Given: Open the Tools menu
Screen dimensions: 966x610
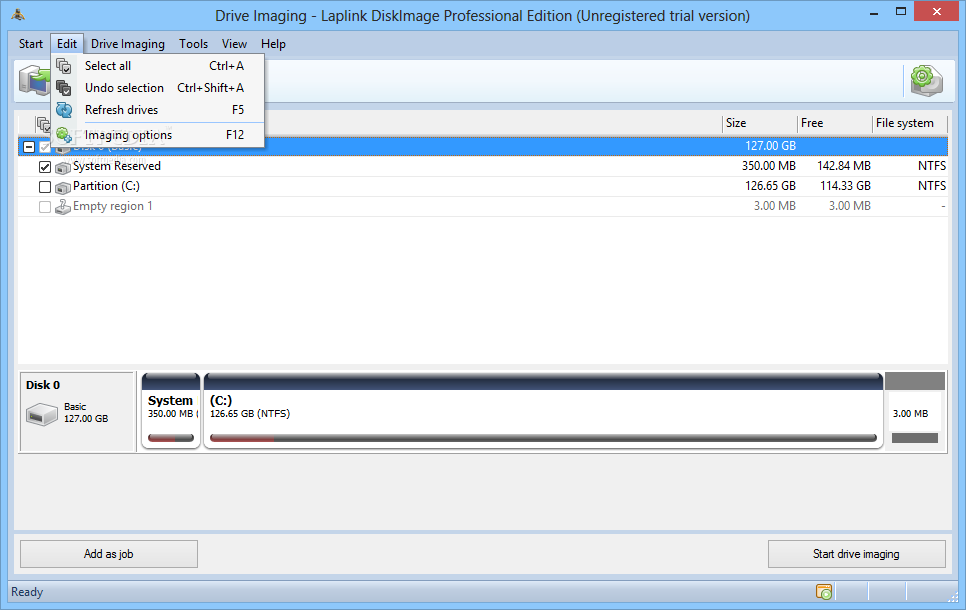Looking at the screenshot, I should pos(193,44).
